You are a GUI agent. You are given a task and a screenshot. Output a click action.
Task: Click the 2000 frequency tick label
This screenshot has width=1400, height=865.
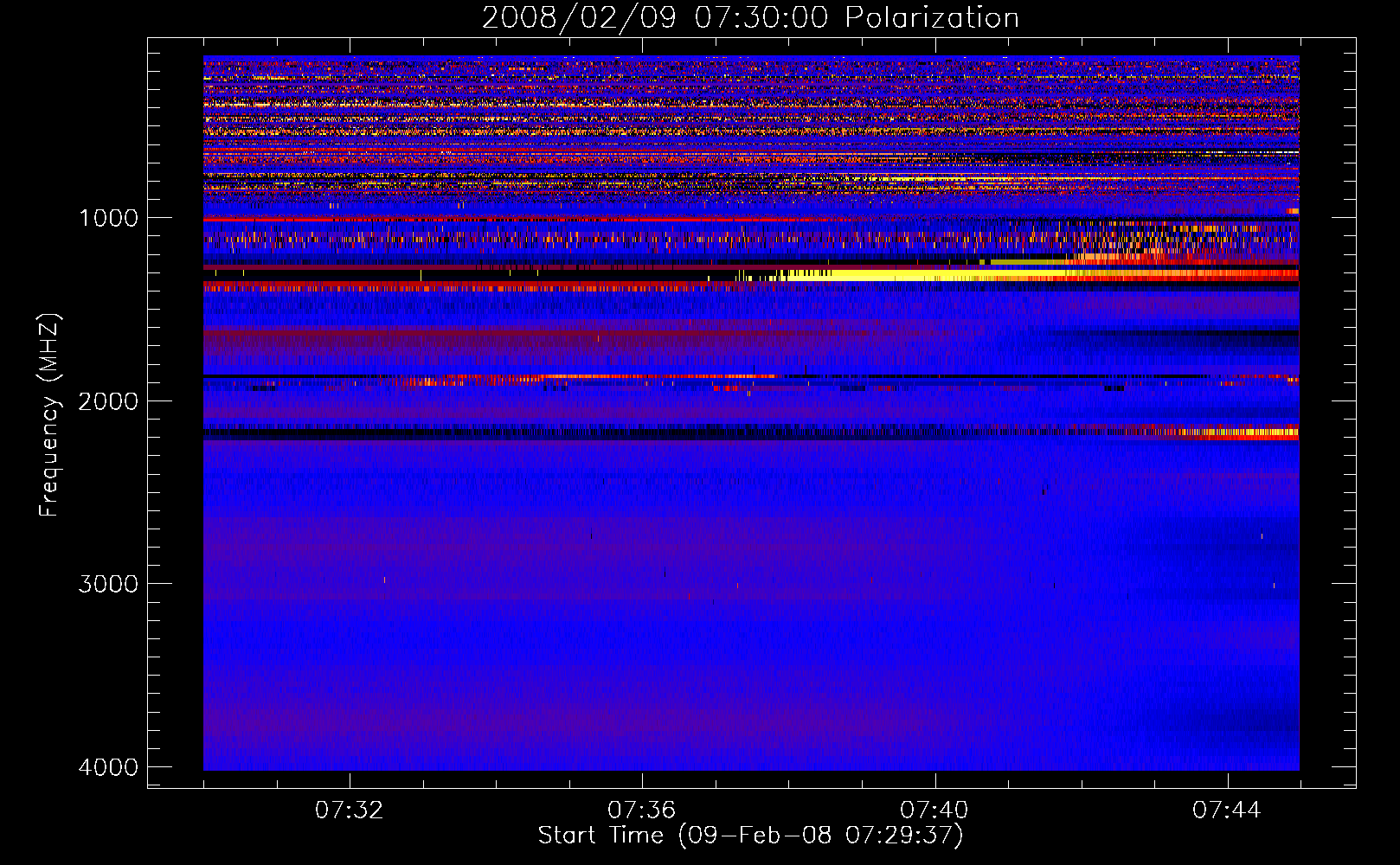pyautogui.click(x=108, y=401)
